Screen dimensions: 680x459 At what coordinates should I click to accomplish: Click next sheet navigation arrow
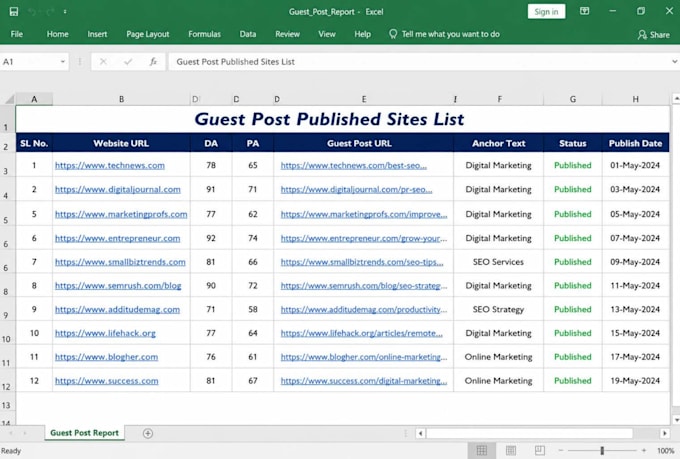point(25,433)
